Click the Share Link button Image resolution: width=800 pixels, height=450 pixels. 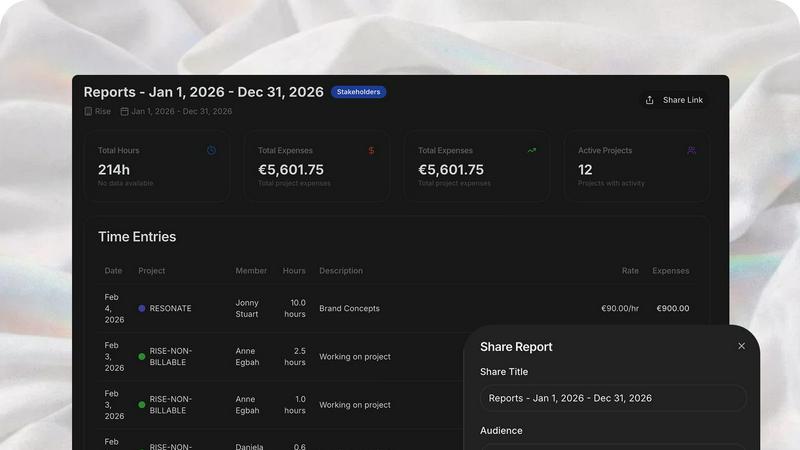pyautogui.click(x=673, y=100)
